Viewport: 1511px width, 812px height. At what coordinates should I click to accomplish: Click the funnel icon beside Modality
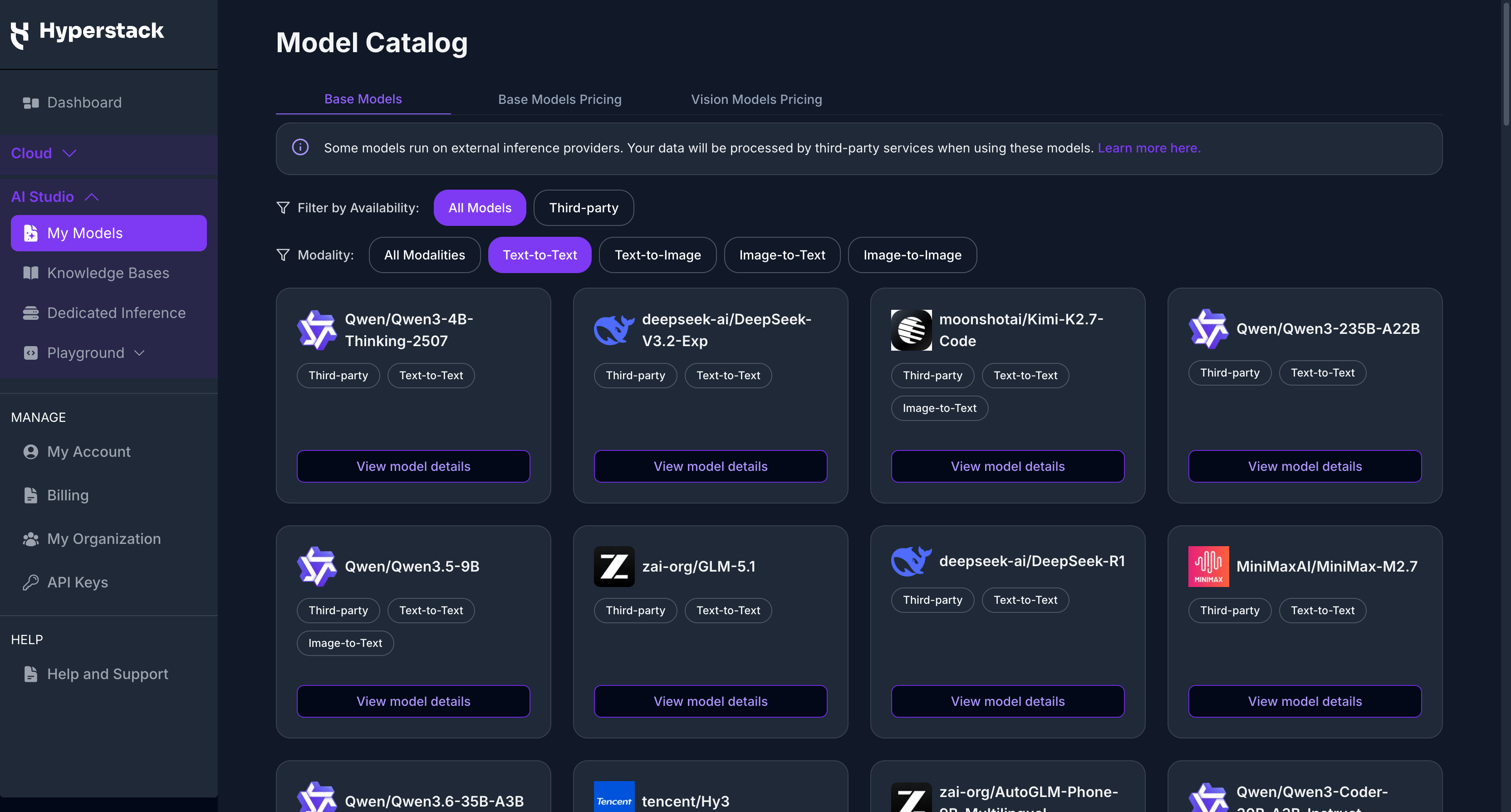(283, 254)
